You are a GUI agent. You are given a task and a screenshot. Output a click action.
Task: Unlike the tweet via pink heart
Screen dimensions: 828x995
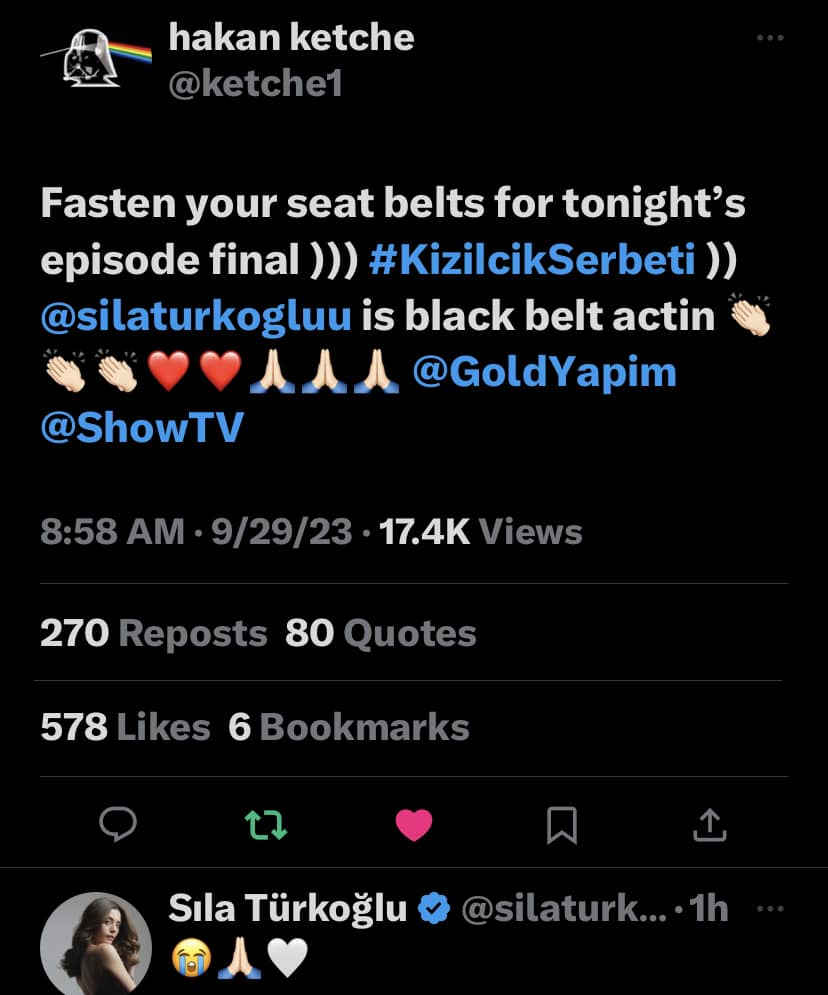tap(414, 824)
